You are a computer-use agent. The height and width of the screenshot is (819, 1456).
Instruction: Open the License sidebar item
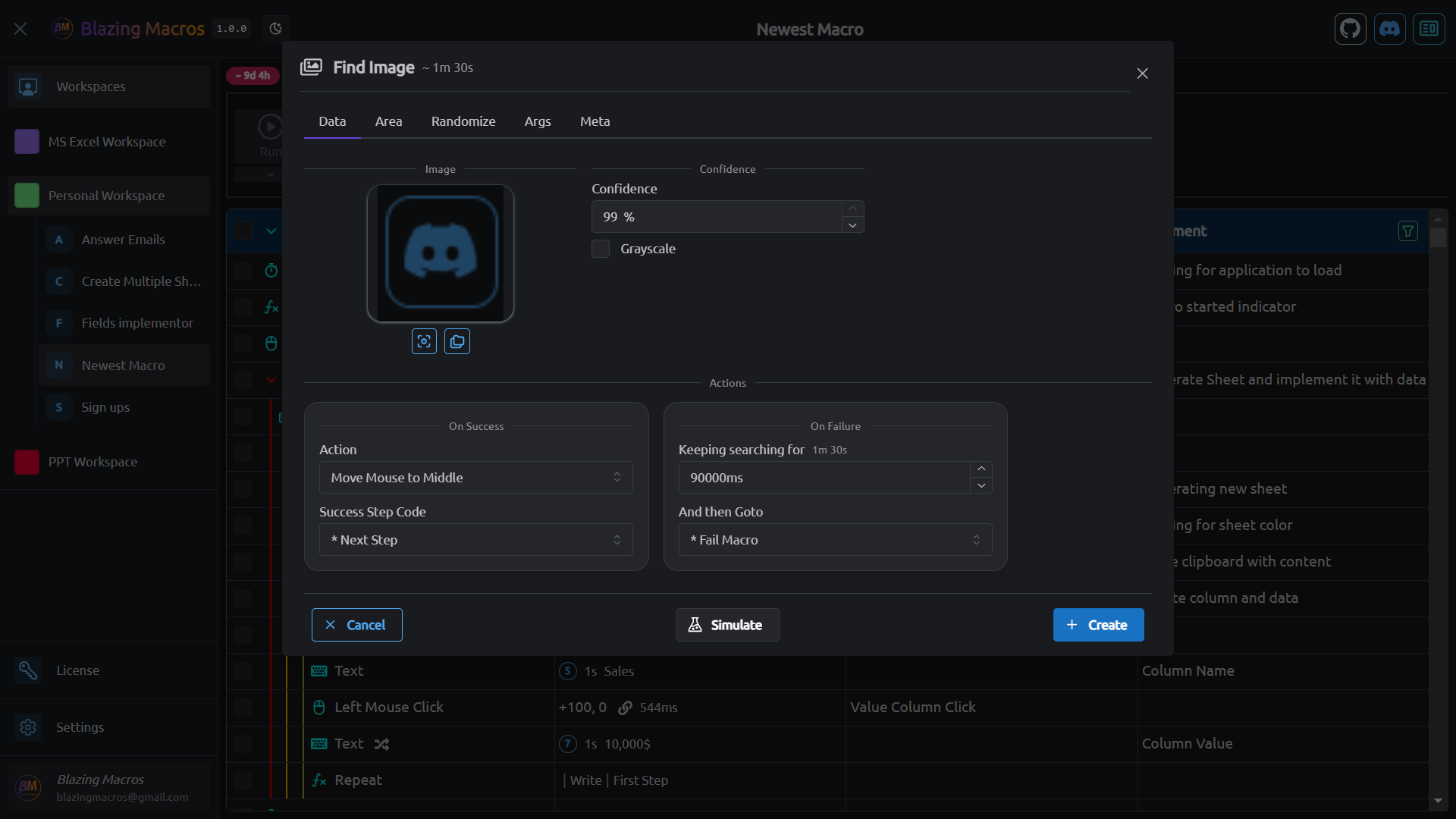tap(77, 670)
